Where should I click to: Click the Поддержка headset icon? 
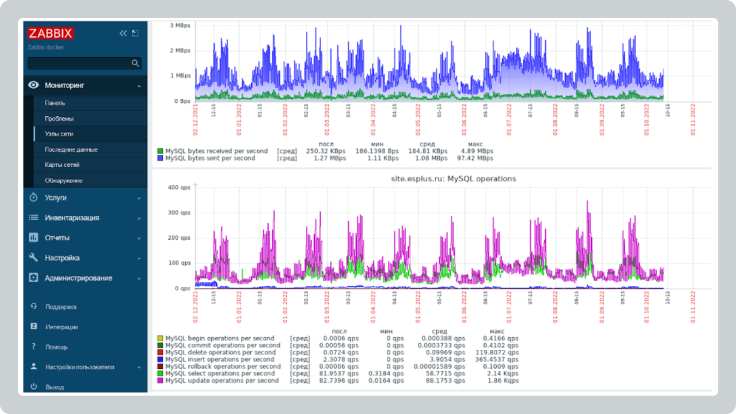coord(33,307)
